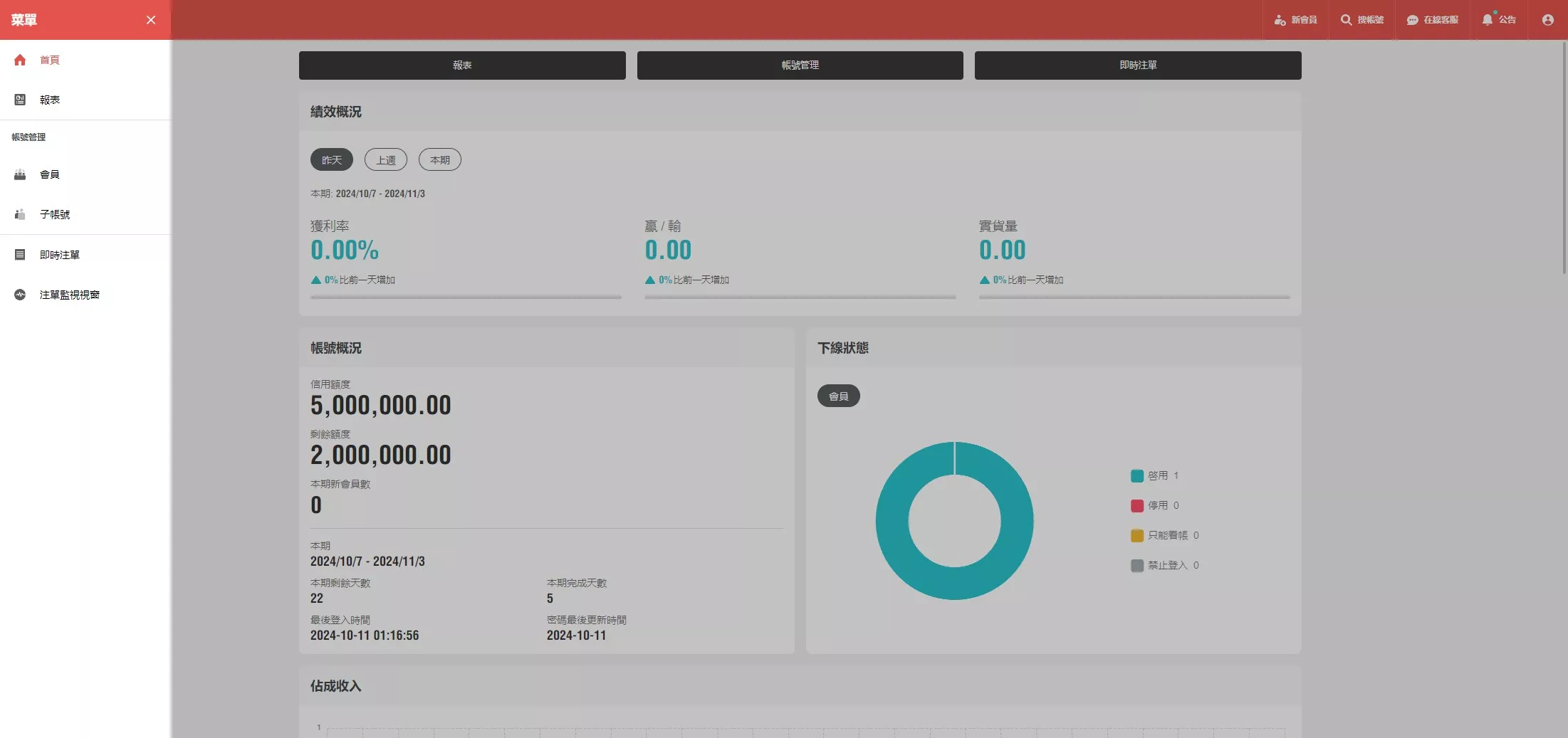The image size is (1568, 738).
Task: Click 新會員 in the header
Action: click(1295, 20)
